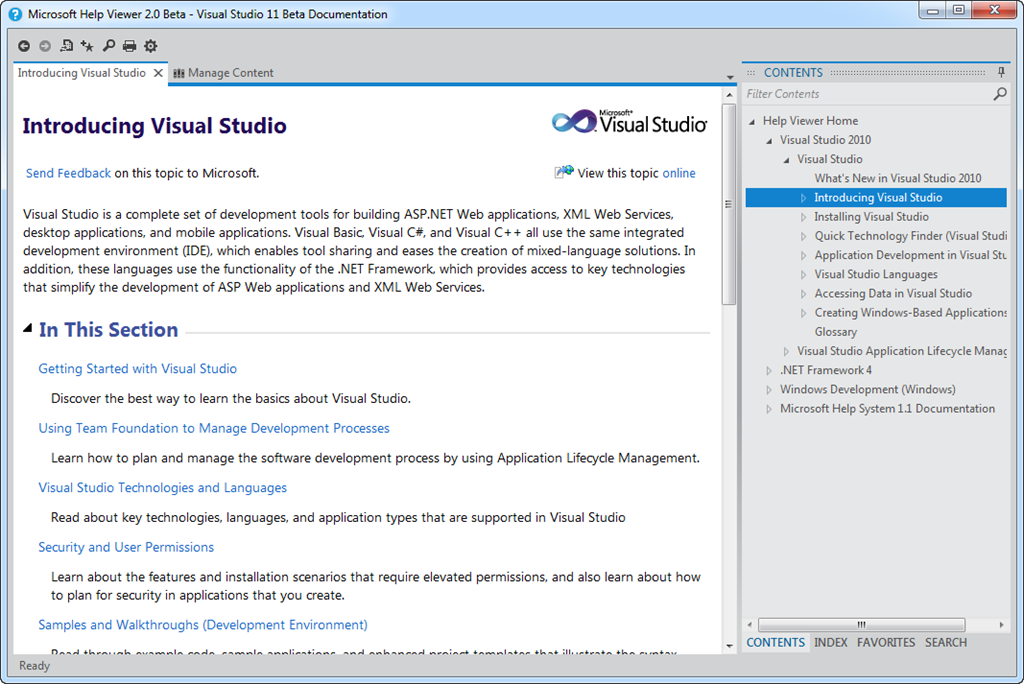Expand the Introducing Visual Studio node

pyautogui.click(x=803, y=198)
